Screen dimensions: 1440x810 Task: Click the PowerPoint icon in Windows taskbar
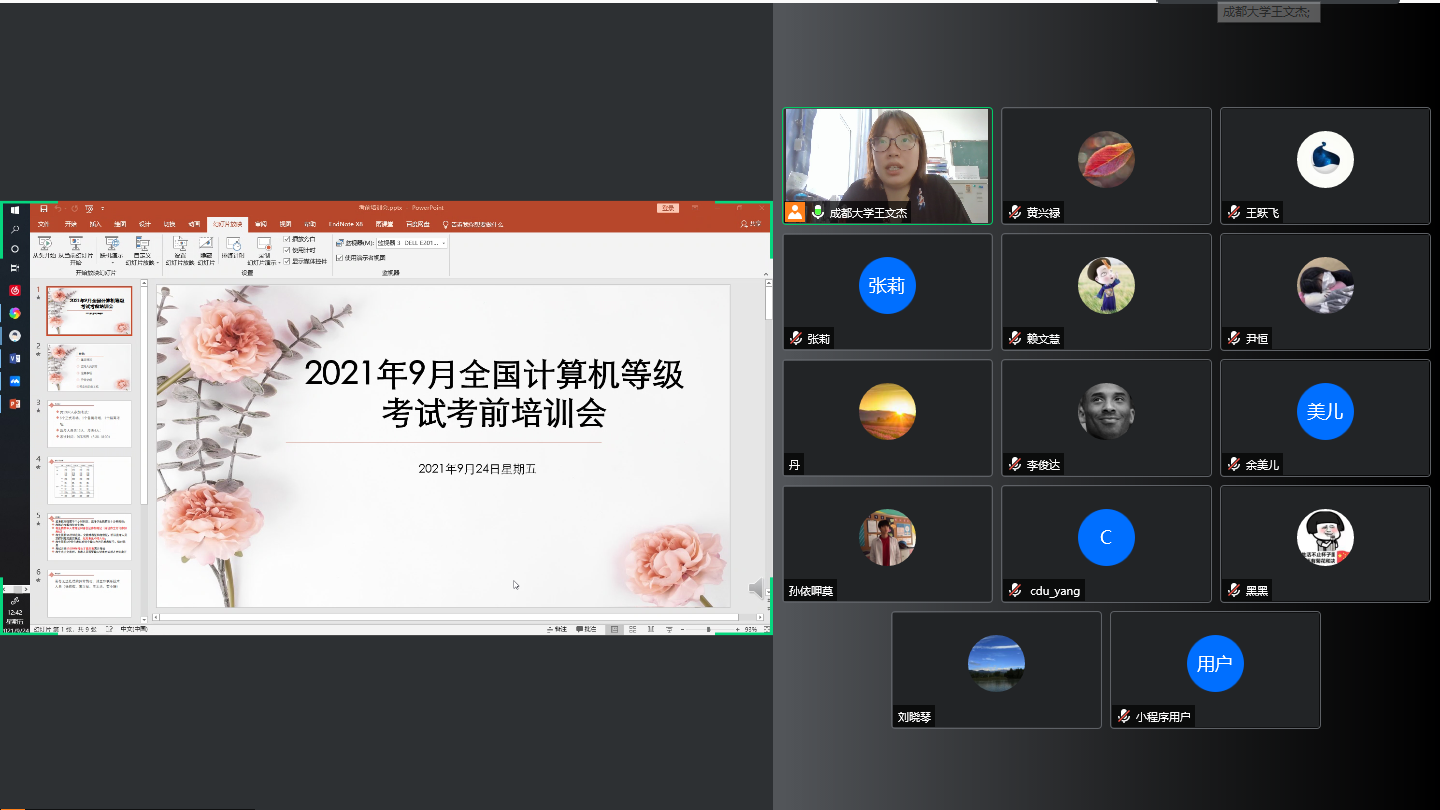(x=14, y=404)
